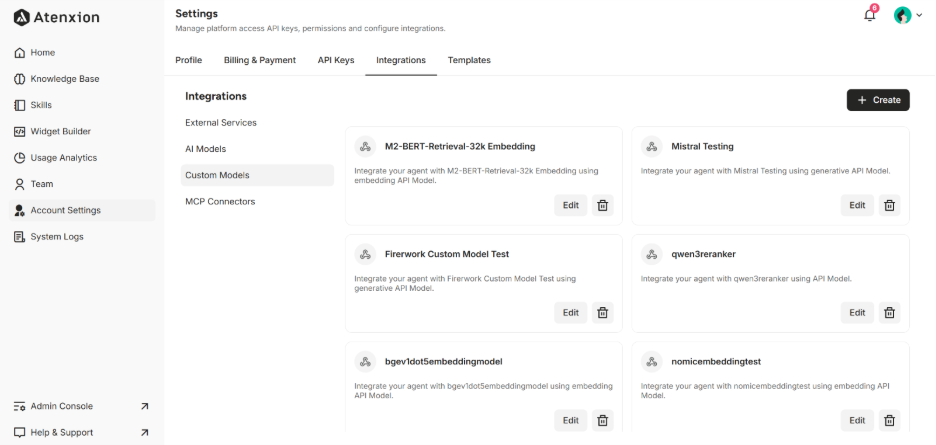
Task: Click Admin Console external arrow icon
Action: point(144,406)
